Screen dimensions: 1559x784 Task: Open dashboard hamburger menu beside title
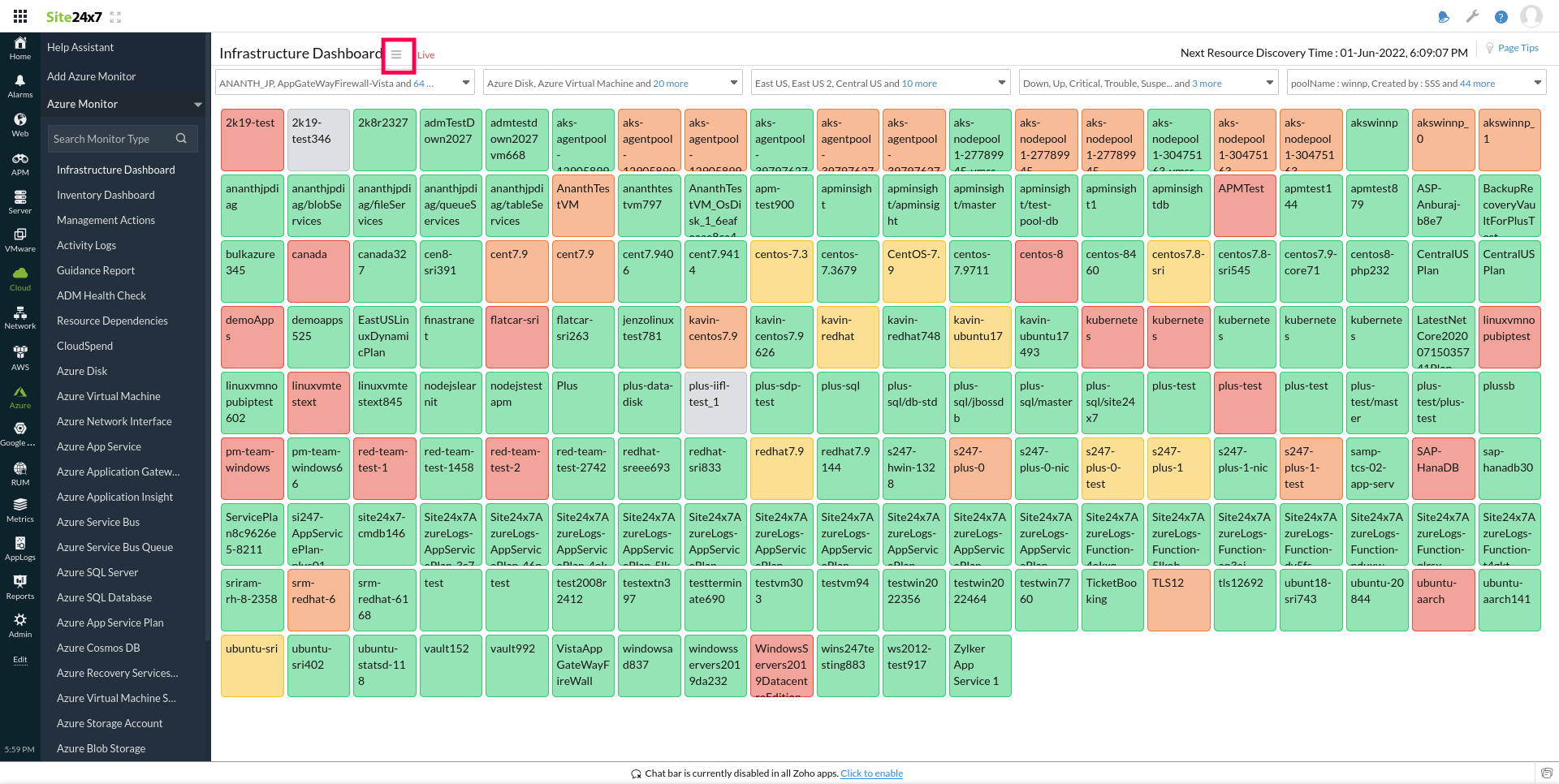point(396,54)
